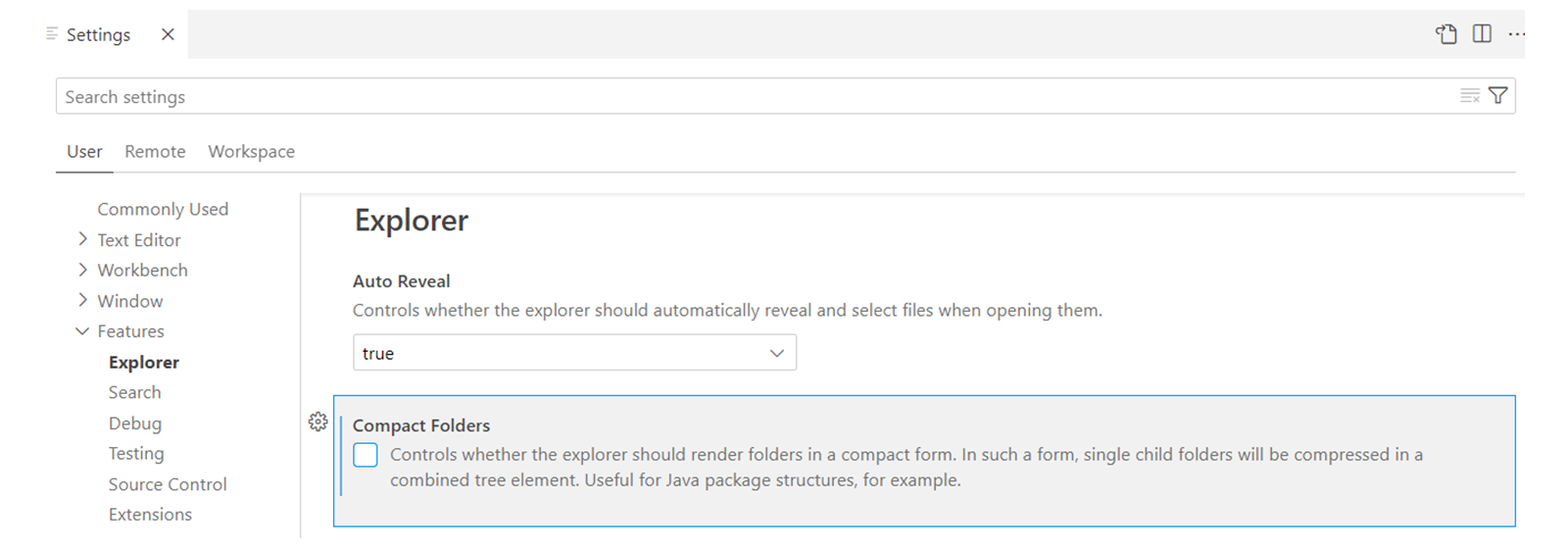
Task: Close the Settings tab
Action: coord(168,34)
